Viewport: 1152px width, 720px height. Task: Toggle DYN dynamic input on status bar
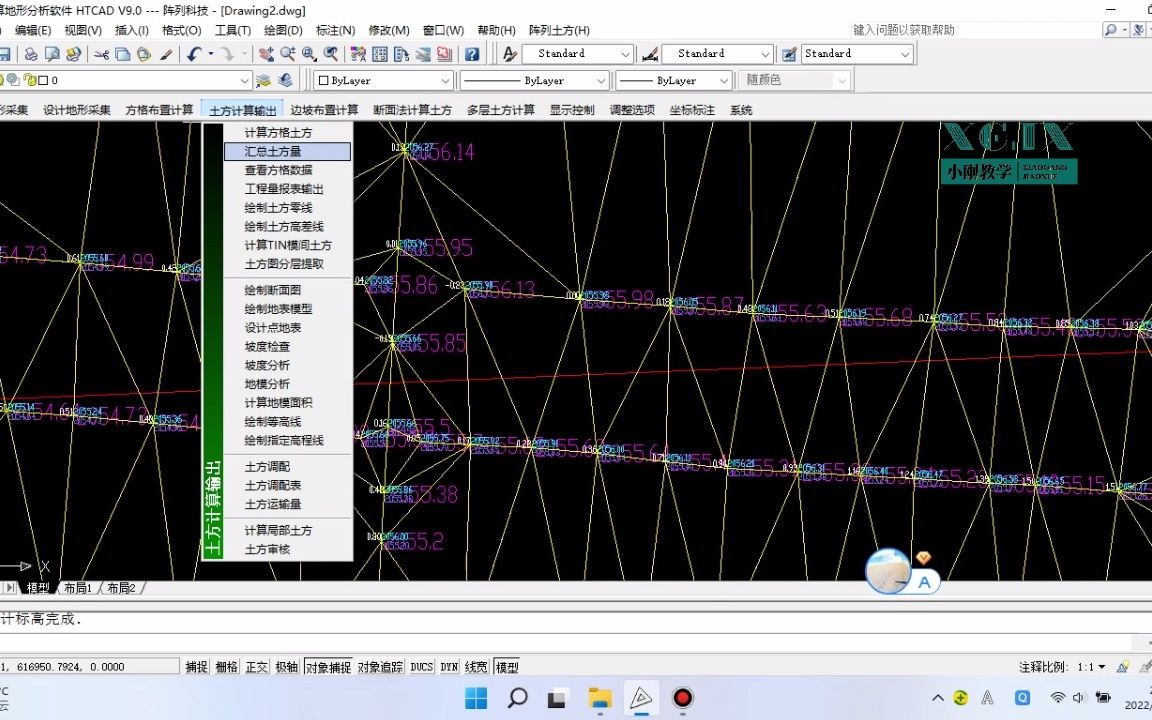pos(448,666)
